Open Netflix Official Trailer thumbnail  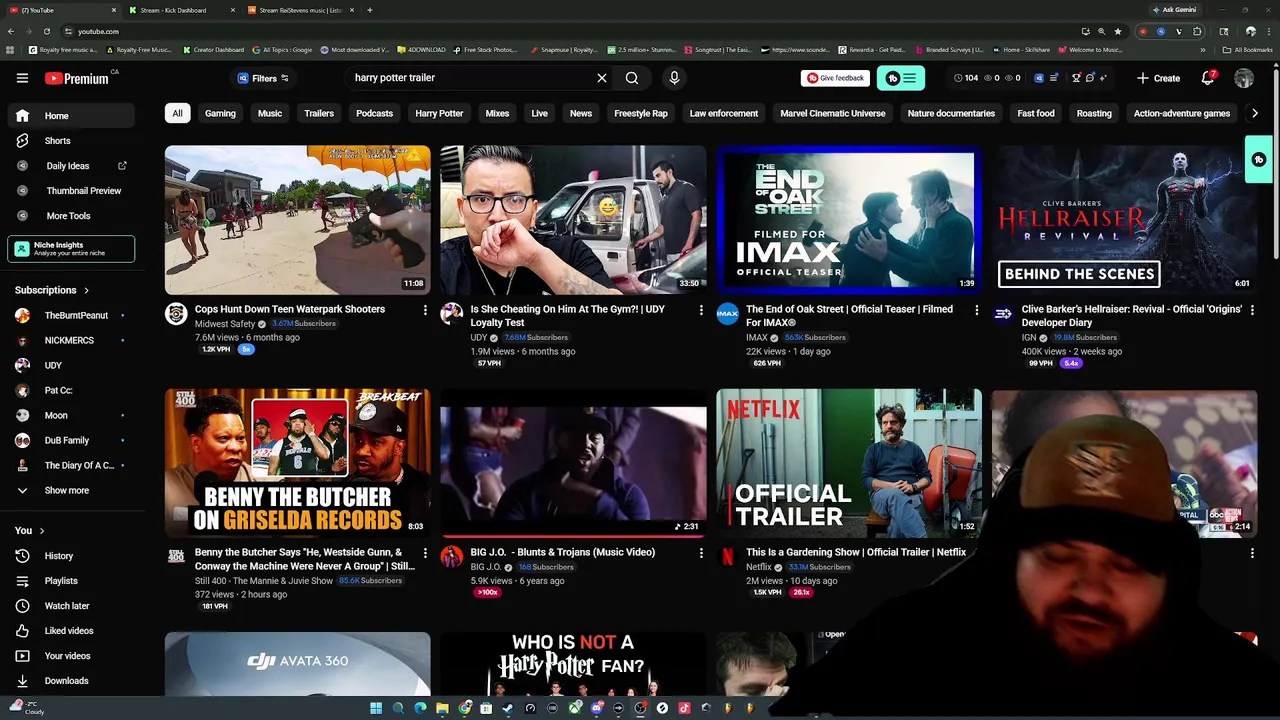[849, 463]
